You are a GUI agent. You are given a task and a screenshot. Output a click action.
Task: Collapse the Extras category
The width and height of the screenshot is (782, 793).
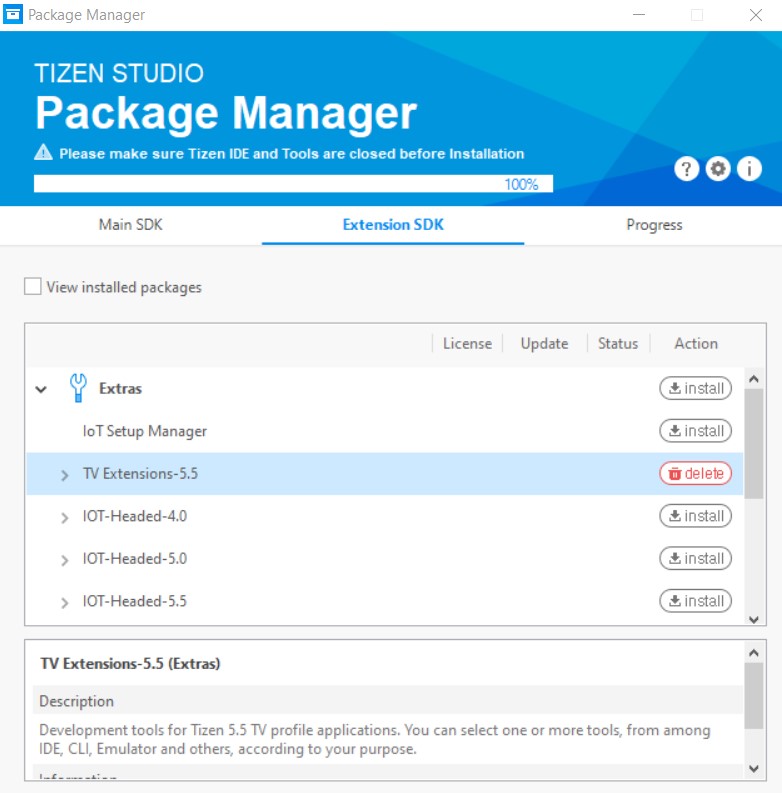[x=41, y=389]
